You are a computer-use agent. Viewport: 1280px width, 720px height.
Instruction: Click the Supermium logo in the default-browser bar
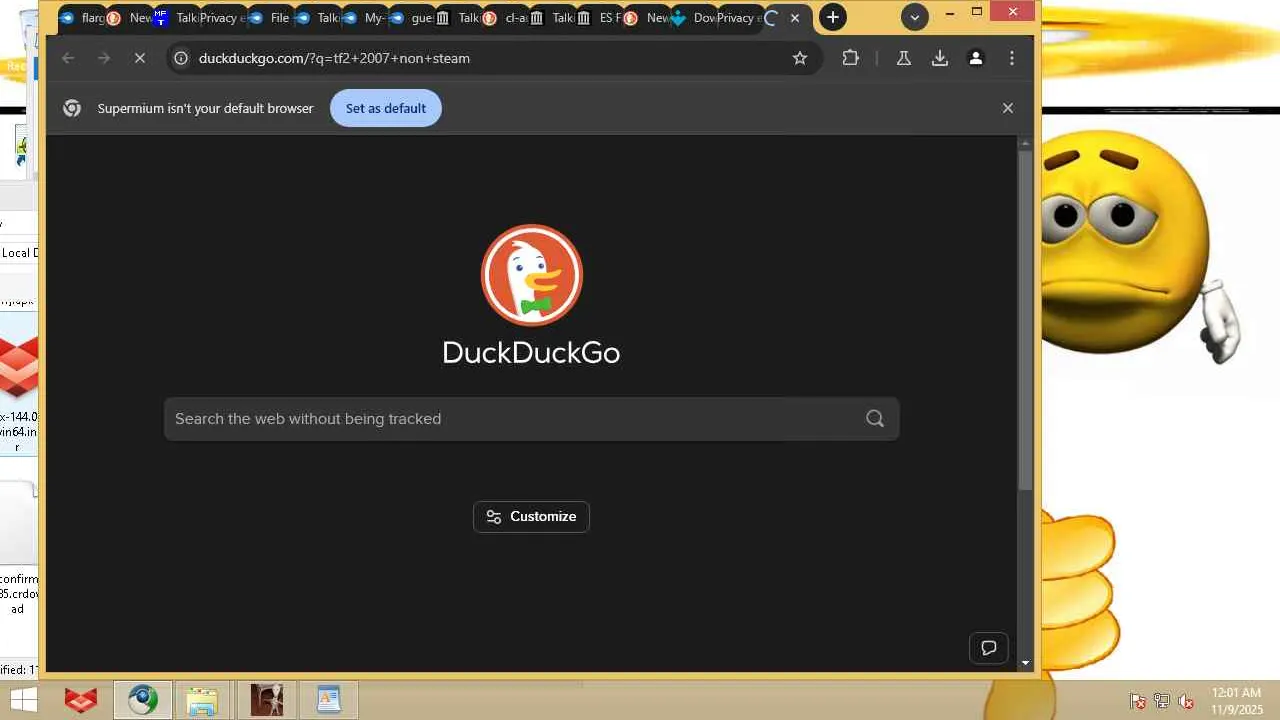[x=72, y=108]
